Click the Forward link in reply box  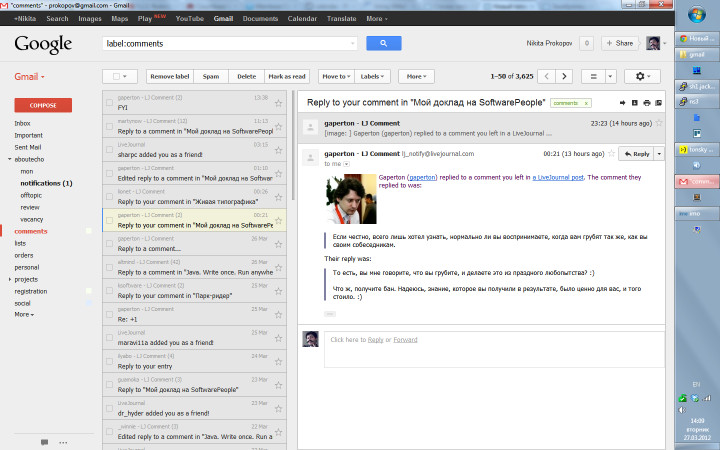(405, 340)
